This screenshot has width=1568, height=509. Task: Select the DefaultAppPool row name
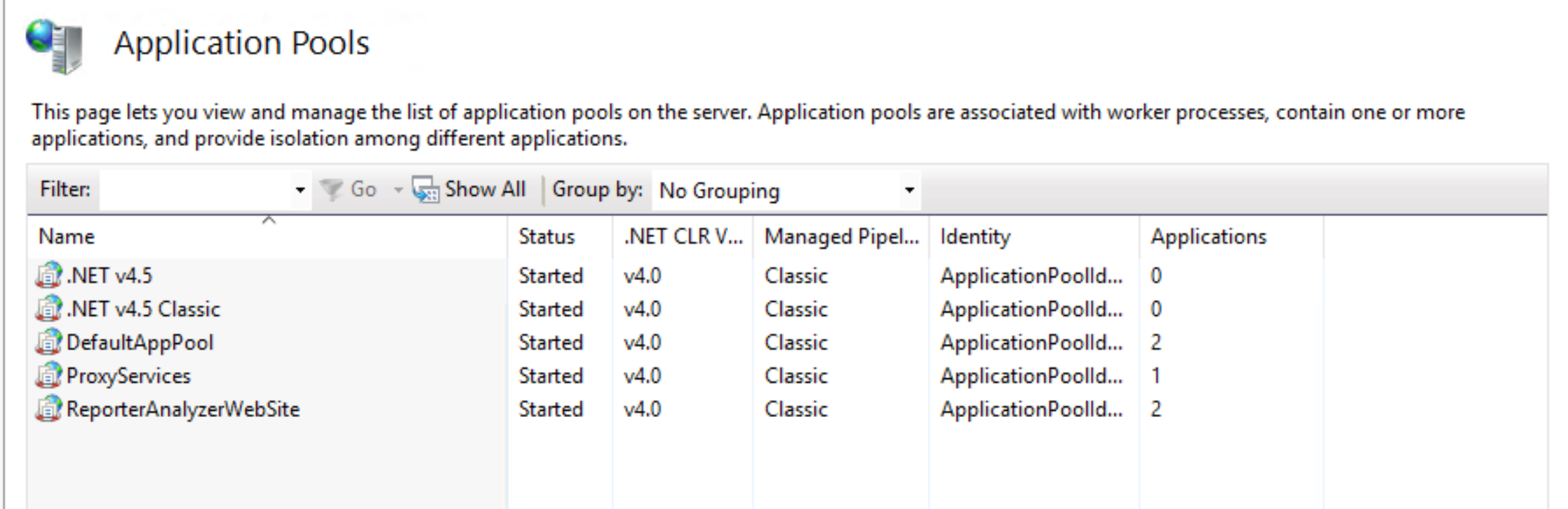[140, 343]
